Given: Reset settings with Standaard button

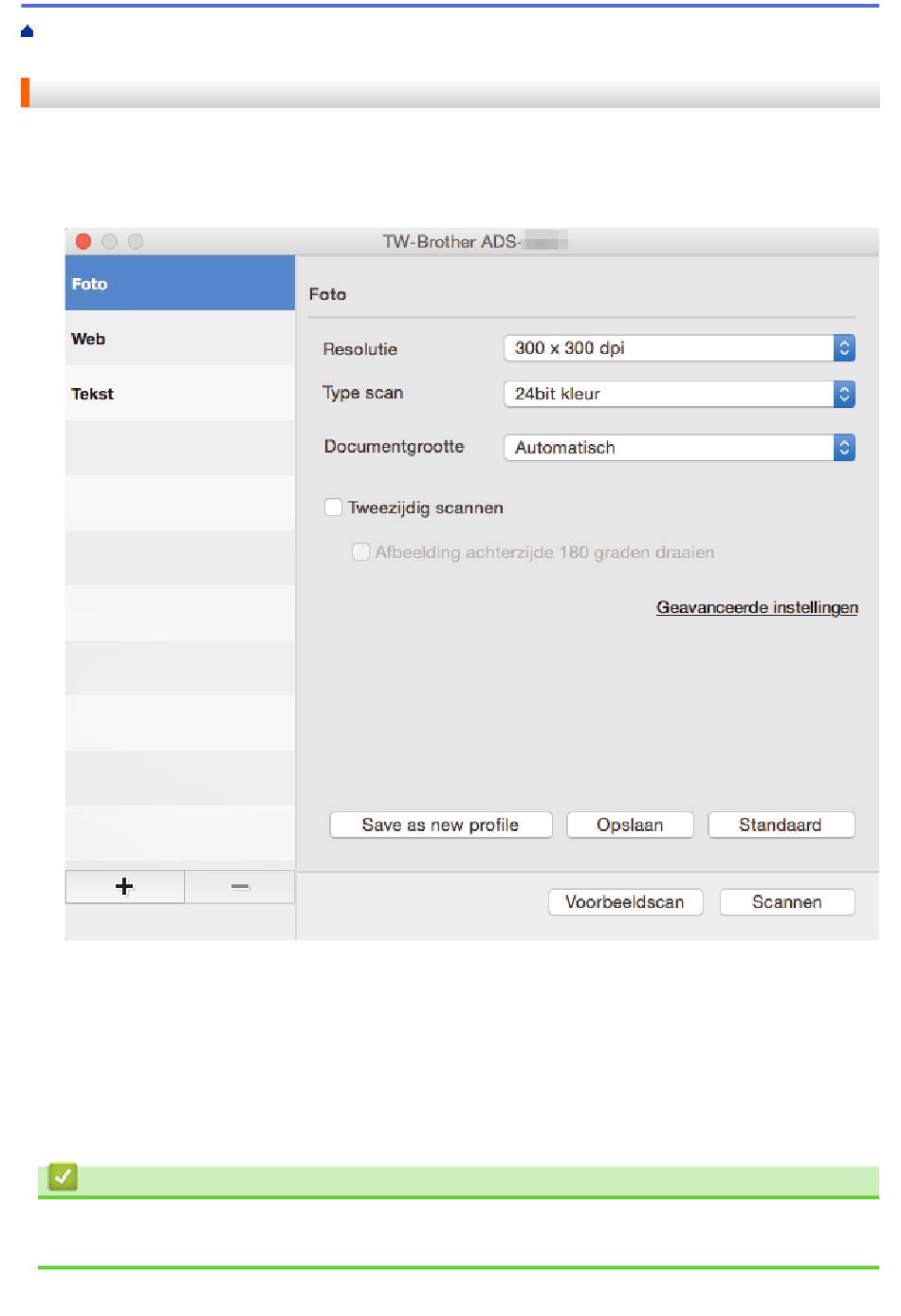Looking at the screenshot, I should point(781,825).
